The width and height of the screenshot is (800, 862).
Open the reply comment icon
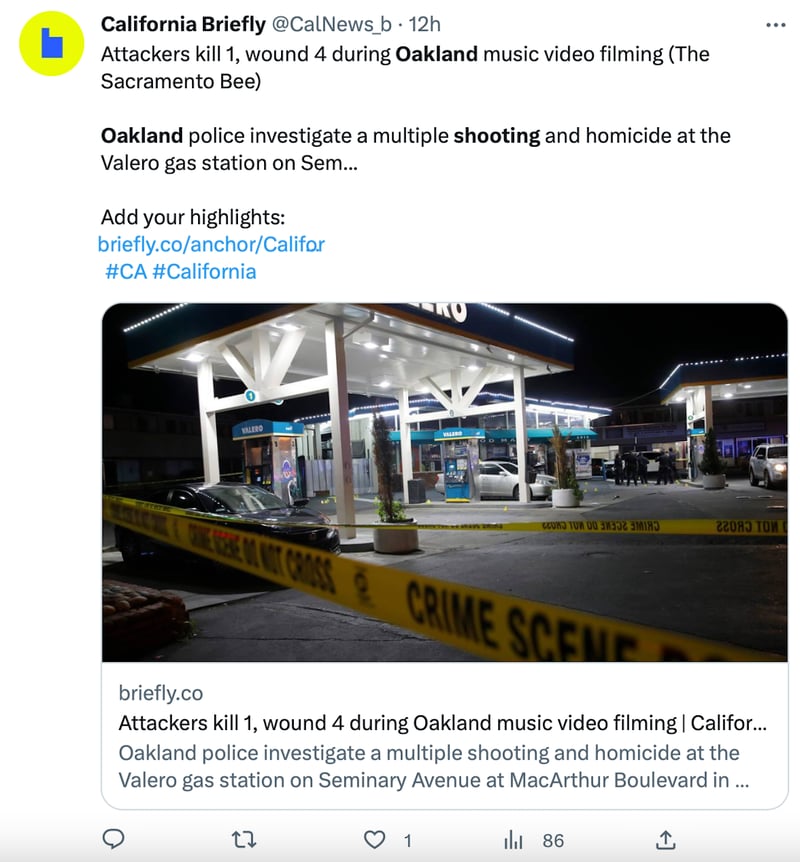(114, 839)
